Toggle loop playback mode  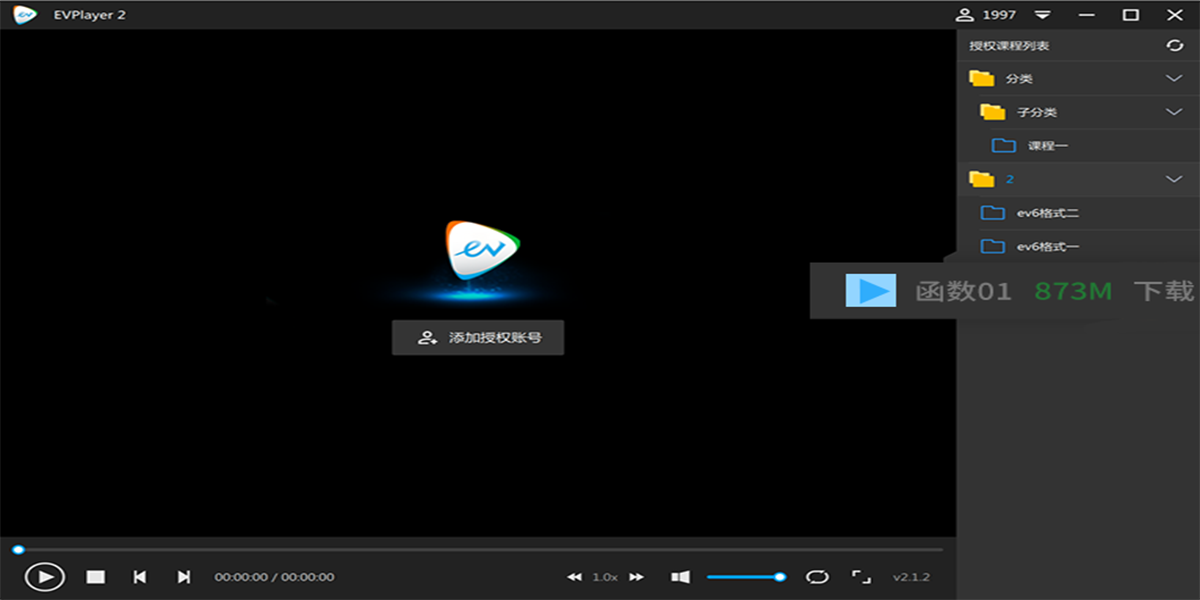coord(818,577)
